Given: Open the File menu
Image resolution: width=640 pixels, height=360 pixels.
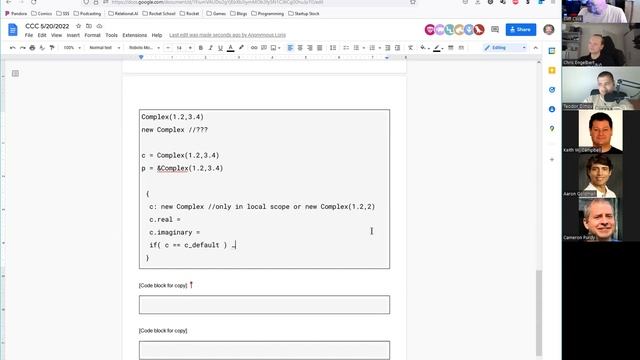Looking at the screenshot, I should (x=29, y=36).
